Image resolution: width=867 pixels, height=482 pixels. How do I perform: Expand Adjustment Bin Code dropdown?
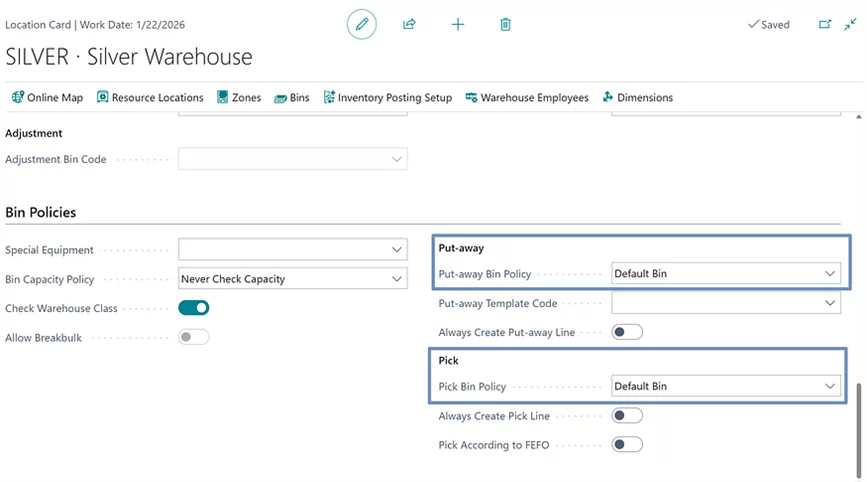click(x=396, y=159)
